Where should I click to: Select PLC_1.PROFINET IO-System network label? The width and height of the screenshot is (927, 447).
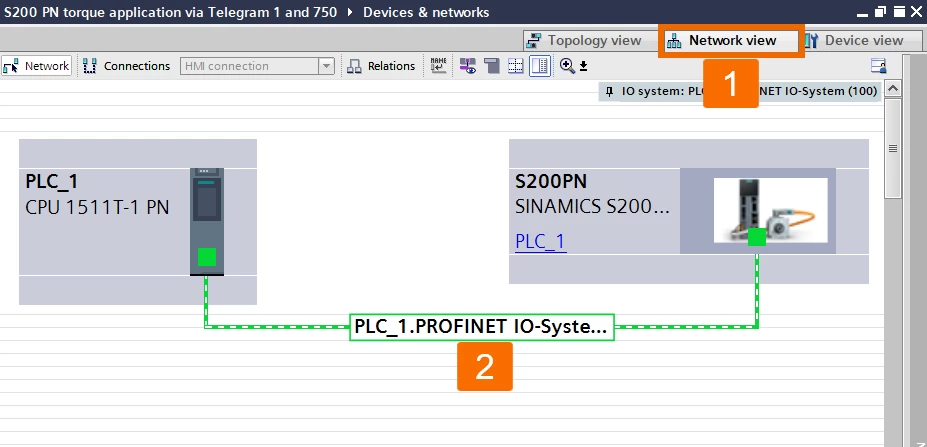click(x=482, y=327)
